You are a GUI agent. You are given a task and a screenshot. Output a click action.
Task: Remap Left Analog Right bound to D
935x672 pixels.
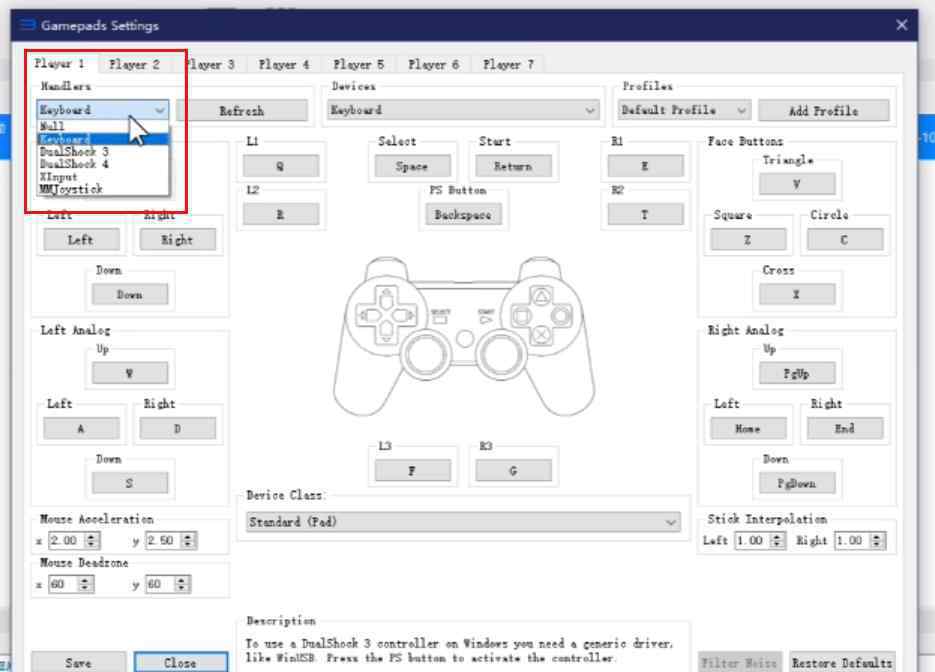(x=178, y=428)
